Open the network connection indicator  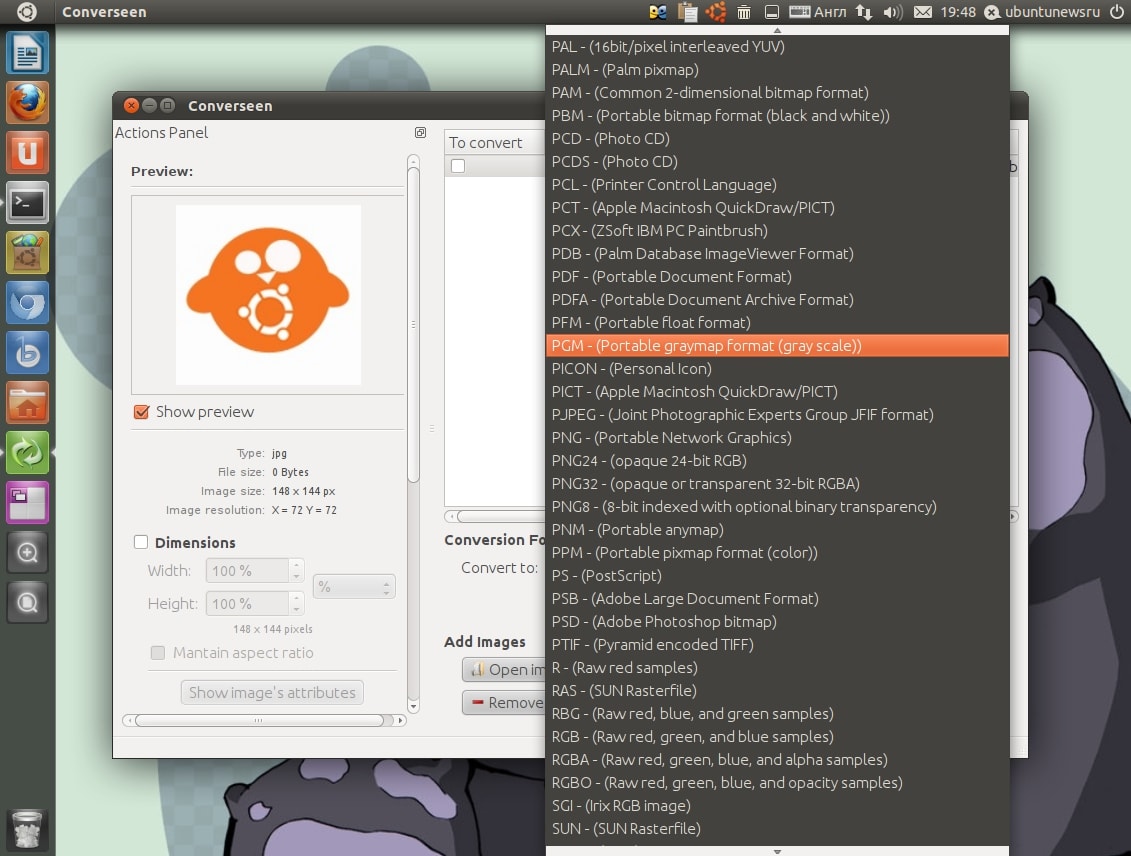coord(863,12)
